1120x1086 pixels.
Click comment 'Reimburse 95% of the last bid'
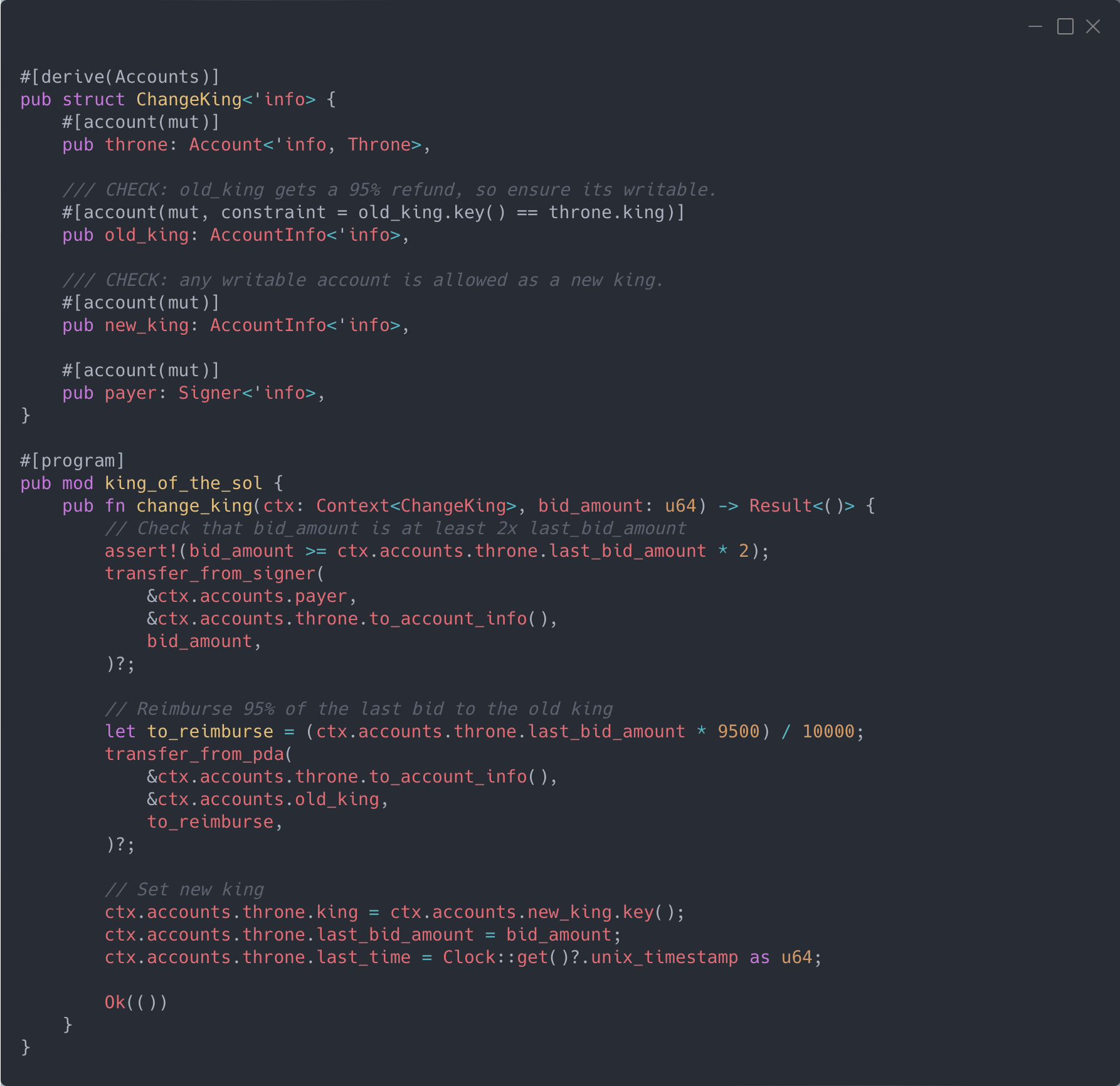(359, 709)
